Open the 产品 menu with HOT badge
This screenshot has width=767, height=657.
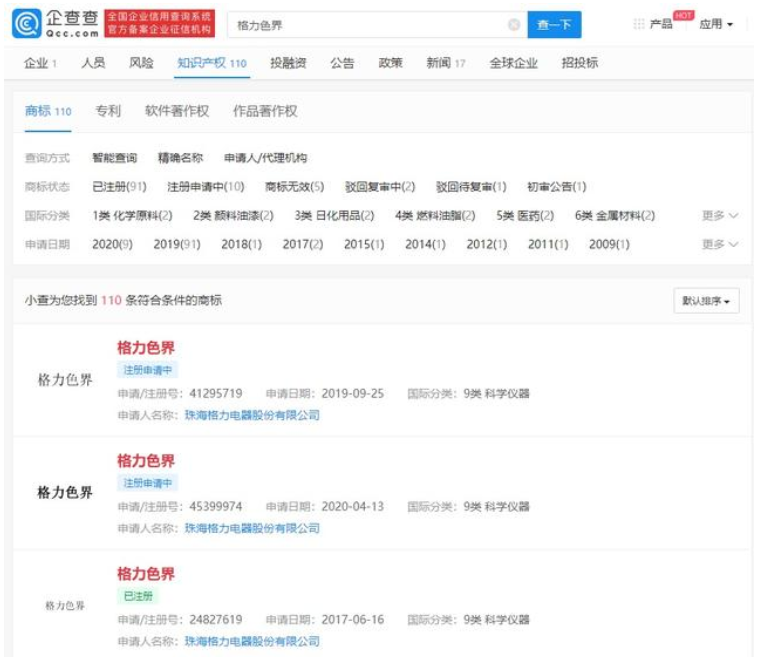point(661,24)
